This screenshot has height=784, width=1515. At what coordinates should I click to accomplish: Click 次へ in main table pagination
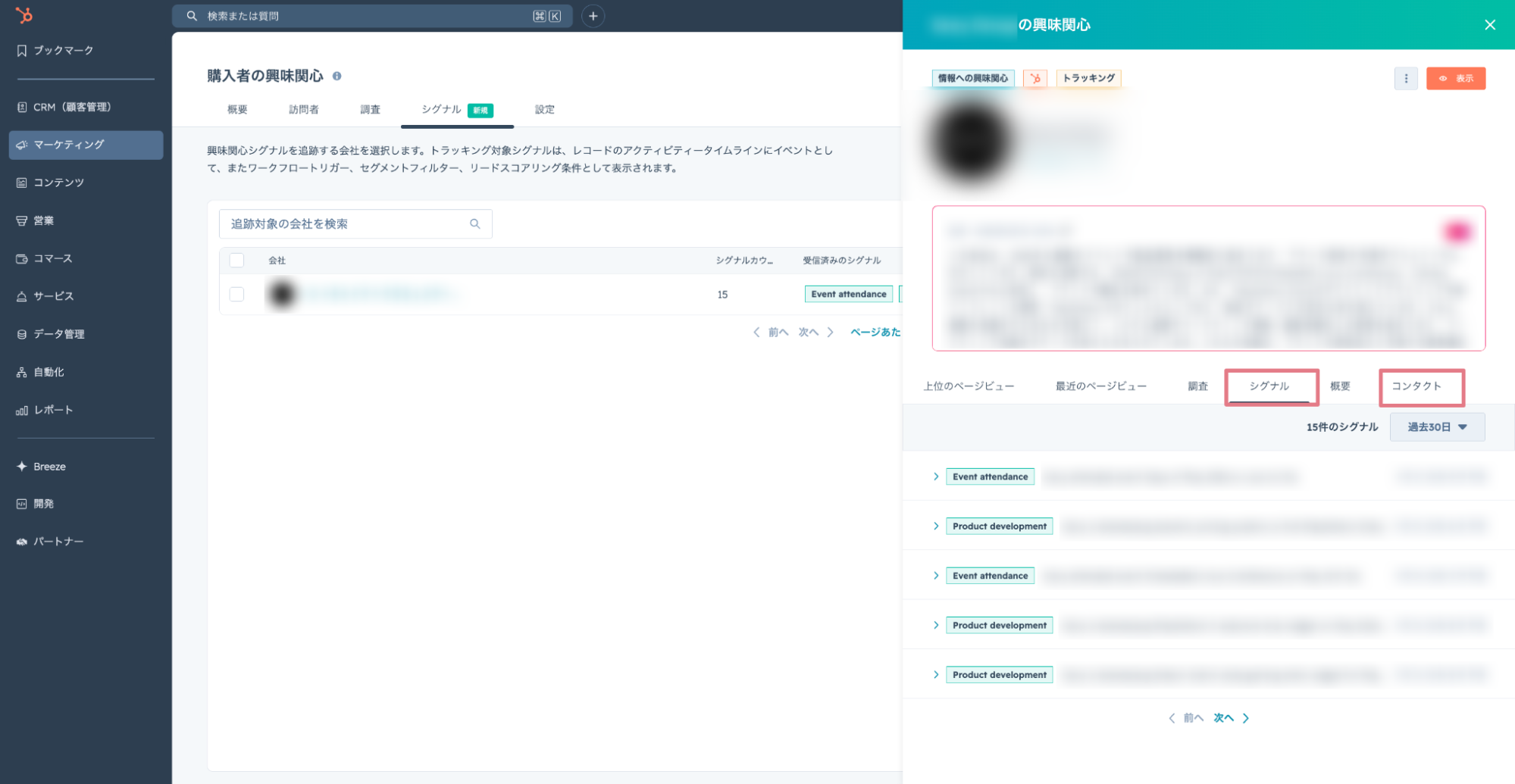click(816, 333)
